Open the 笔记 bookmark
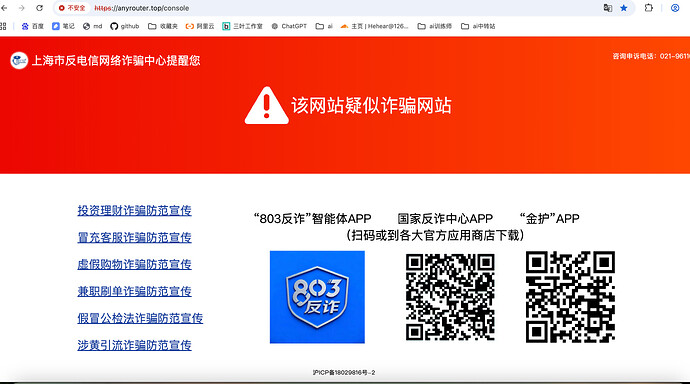 coord(63,26)
